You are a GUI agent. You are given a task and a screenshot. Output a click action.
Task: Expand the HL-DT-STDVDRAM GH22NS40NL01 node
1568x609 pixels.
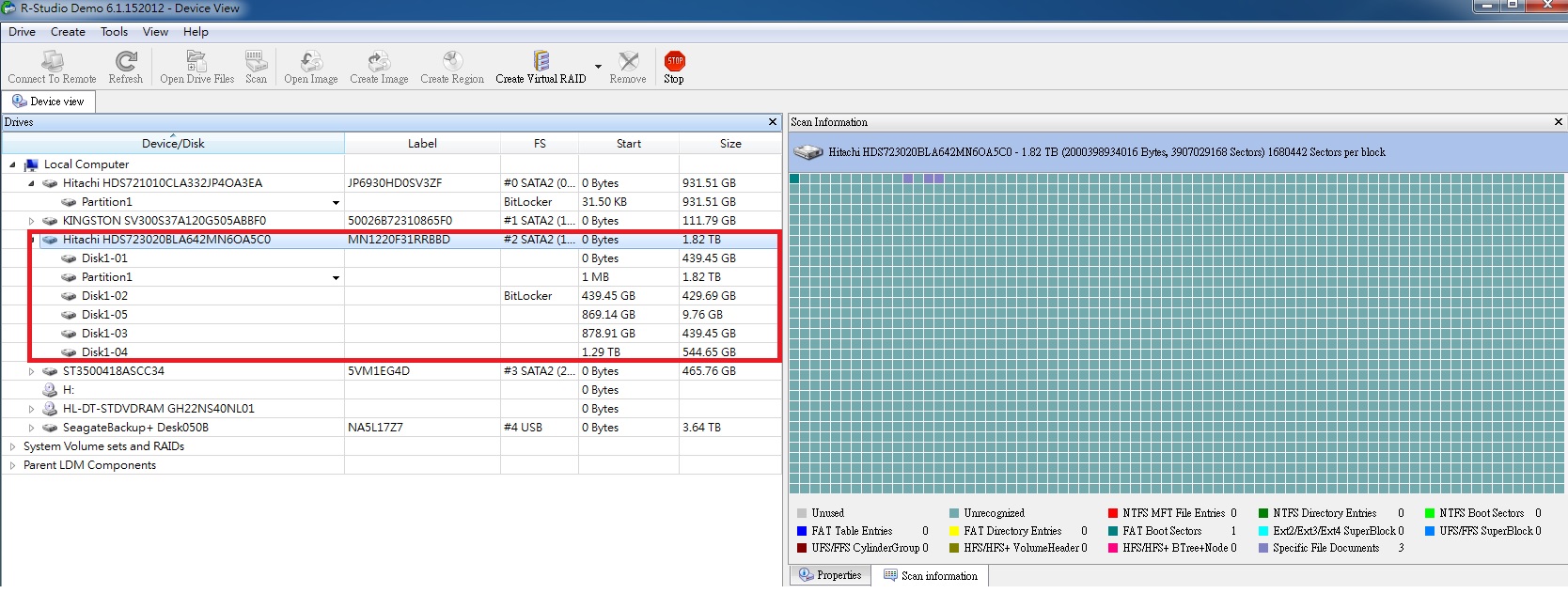[x=31, y=409]
